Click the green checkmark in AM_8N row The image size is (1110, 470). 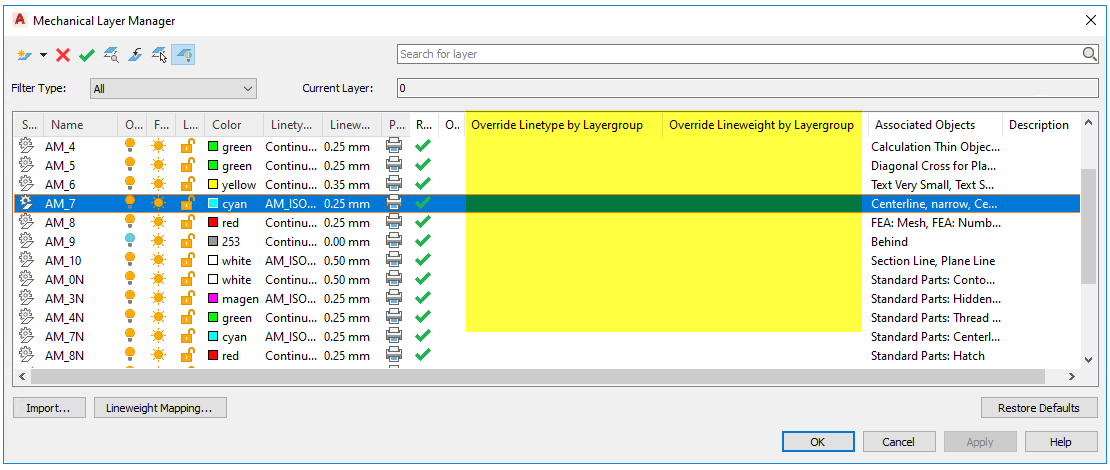point(423,355)
